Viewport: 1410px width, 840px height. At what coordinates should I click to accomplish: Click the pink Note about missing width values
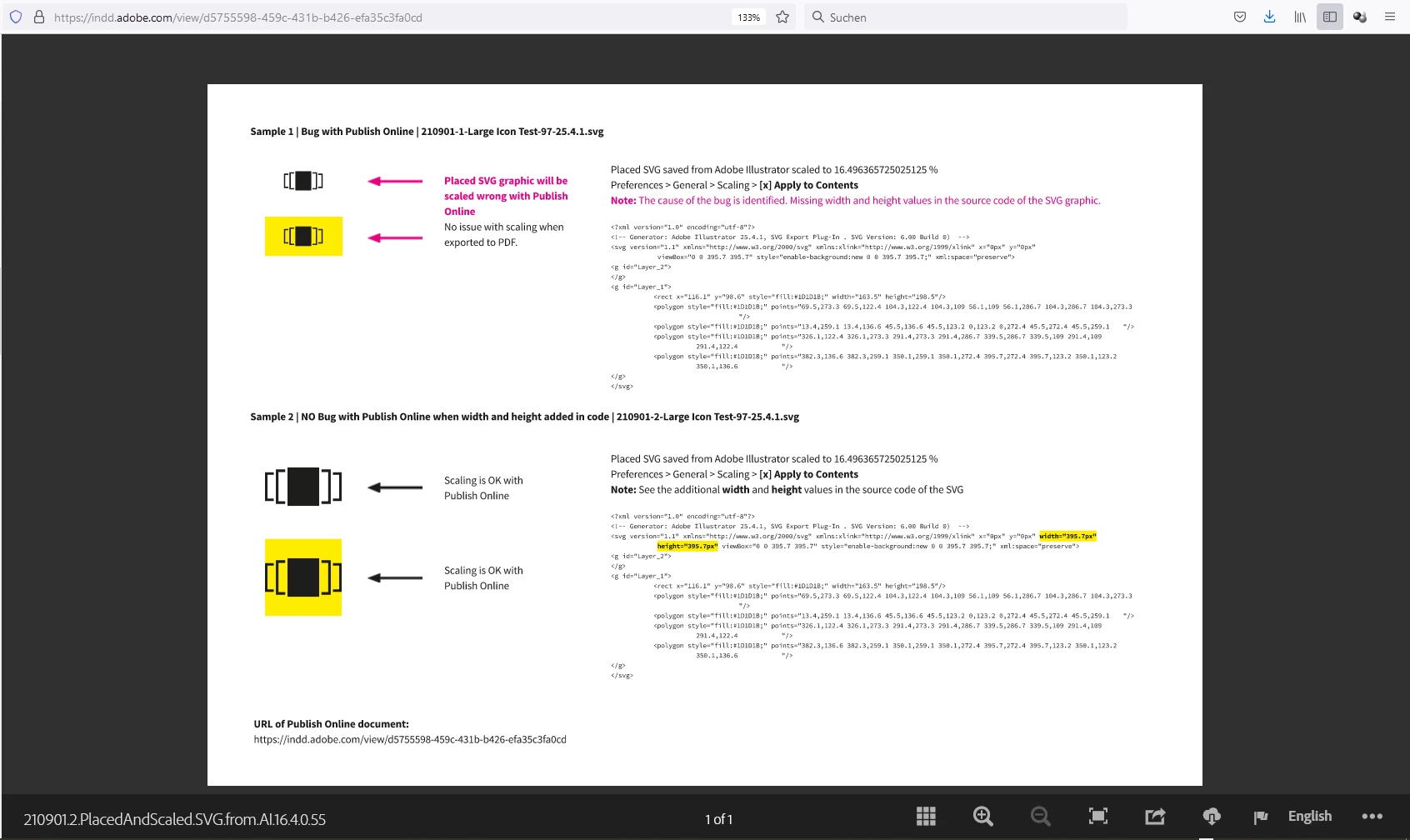click(855, 201)
